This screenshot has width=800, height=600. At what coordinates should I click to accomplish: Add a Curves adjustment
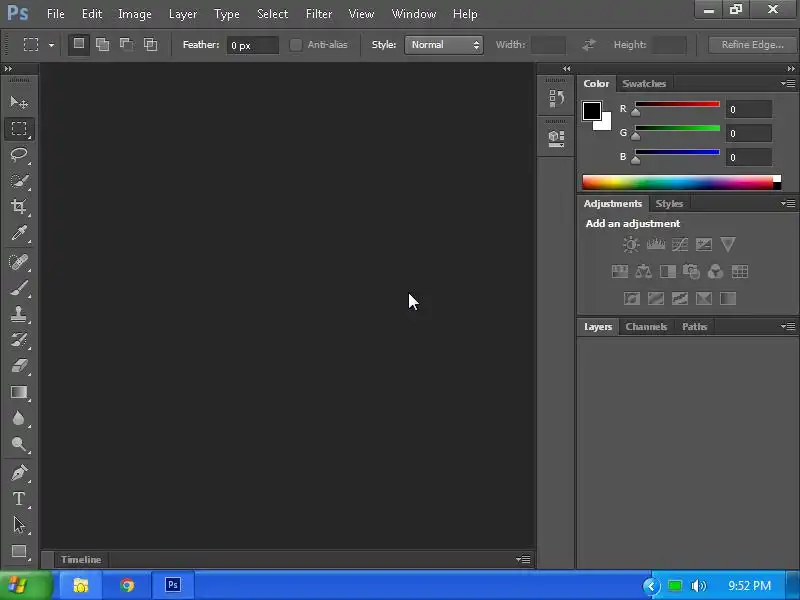tap(680, 245)
